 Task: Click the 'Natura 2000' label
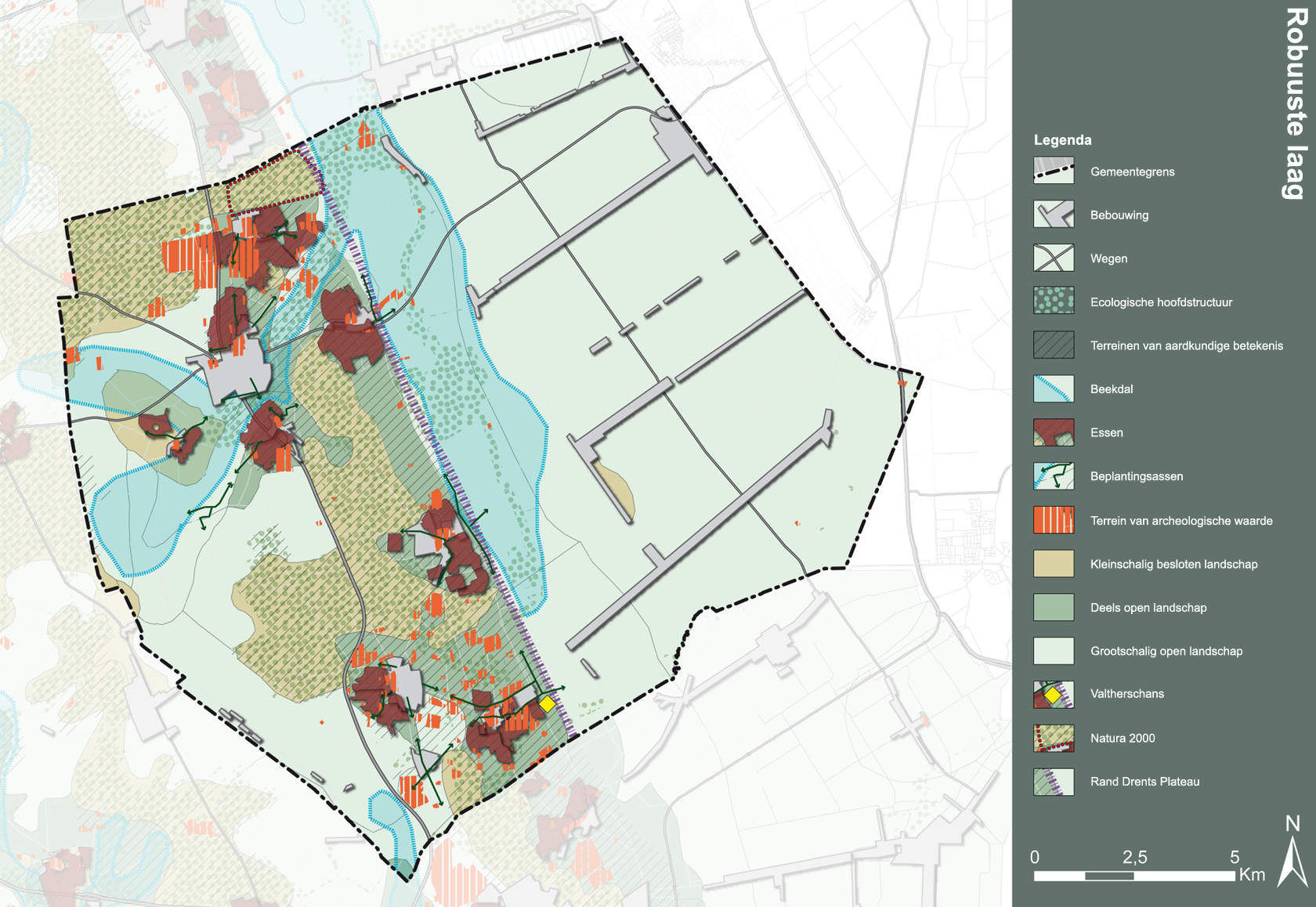pyautogui.click(x=1123, y=738)
